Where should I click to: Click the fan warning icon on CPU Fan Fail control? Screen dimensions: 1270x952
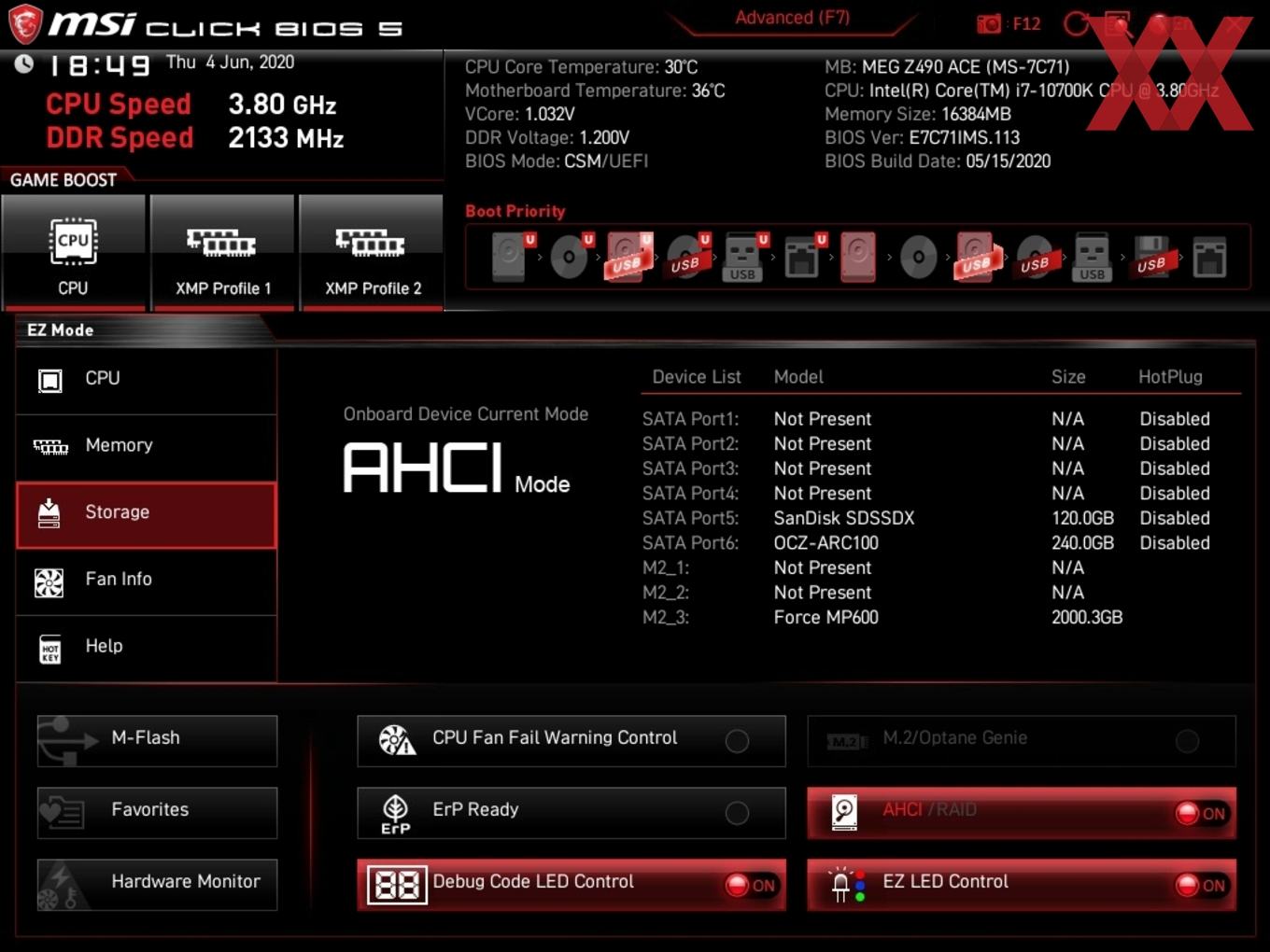click(397, 741)
